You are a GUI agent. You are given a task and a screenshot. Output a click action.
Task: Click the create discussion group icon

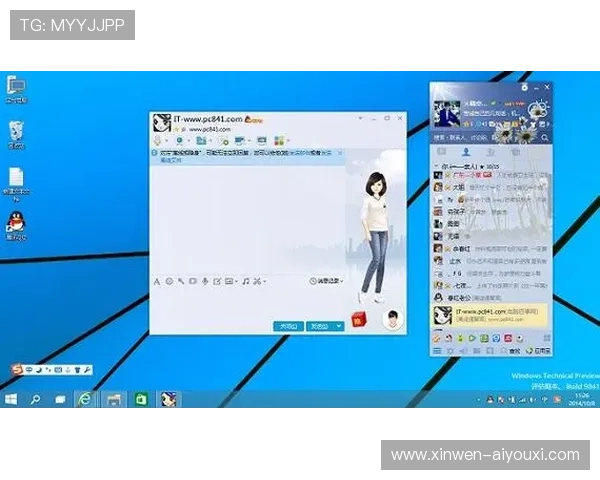(x=224, y=141)
